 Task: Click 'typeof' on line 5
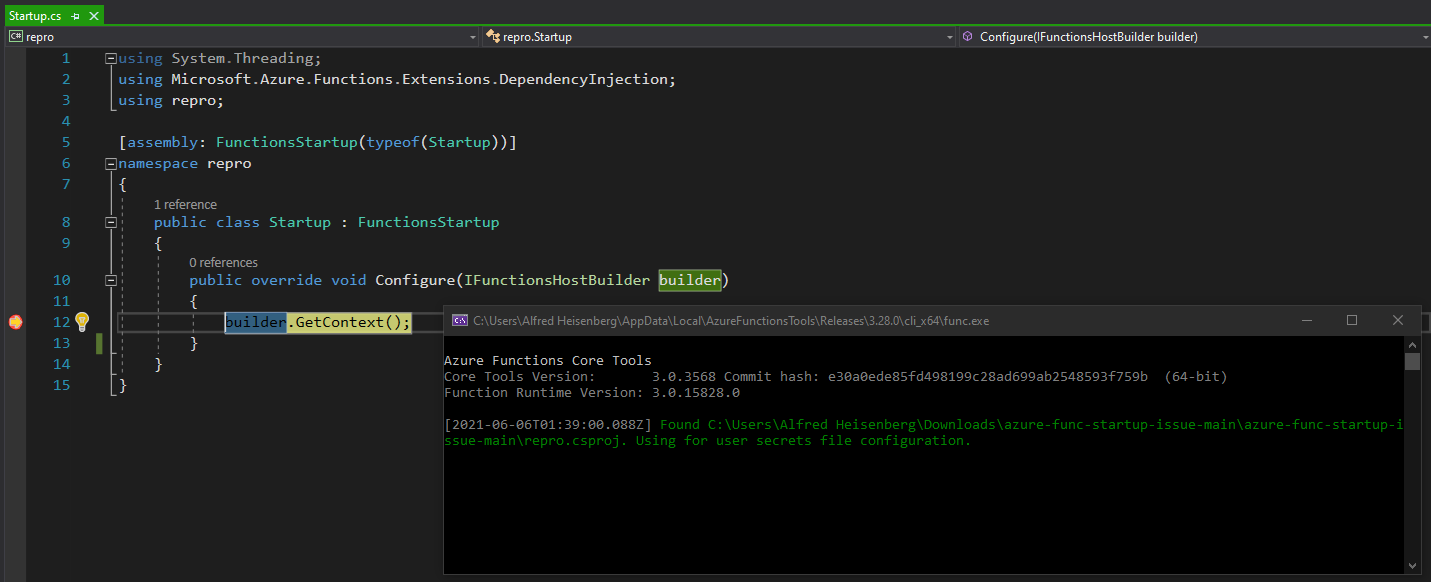pyautogui.click(x=393, y=142)
